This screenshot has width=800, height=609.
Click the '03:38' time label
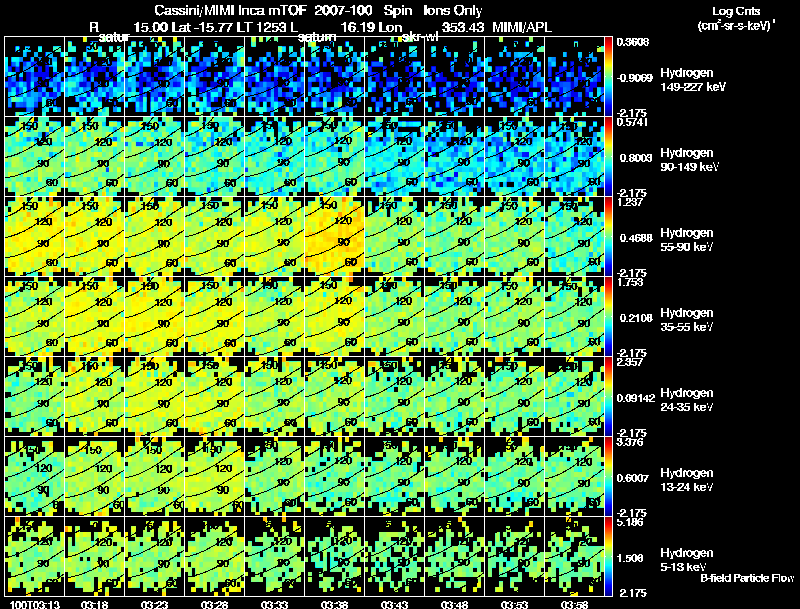[x=334, y=605]
